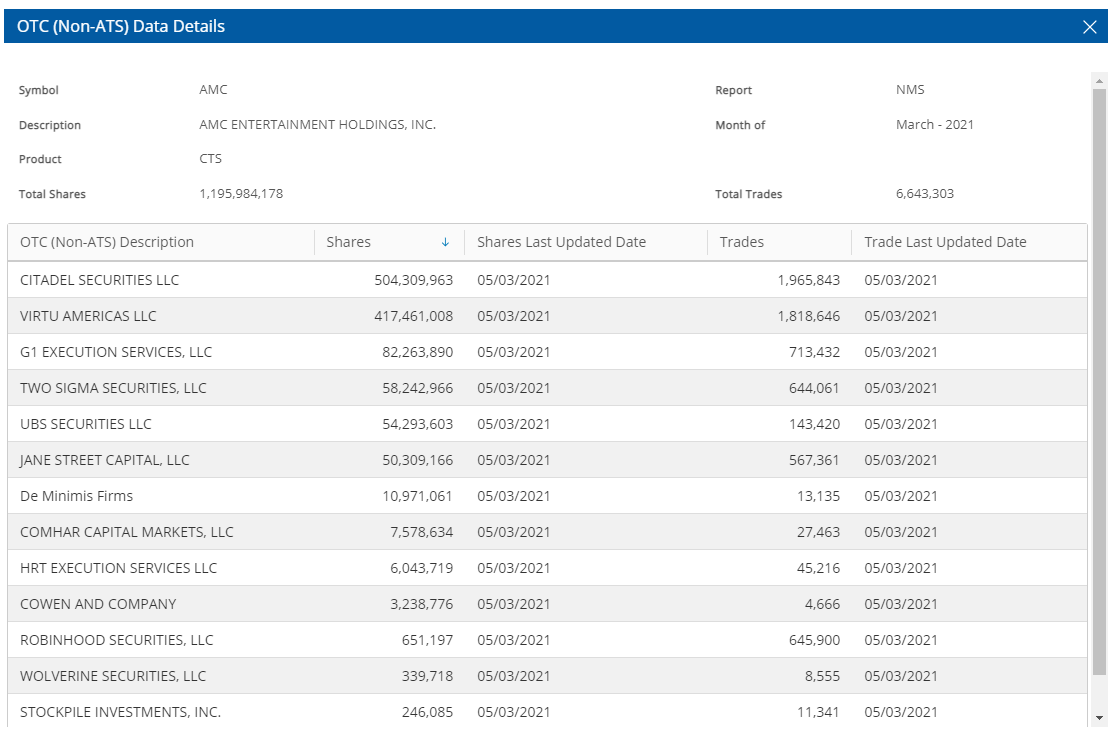The image size is (1114, 736).
Task: Click the scrollbar up arrow
Action: (1100, 81)
